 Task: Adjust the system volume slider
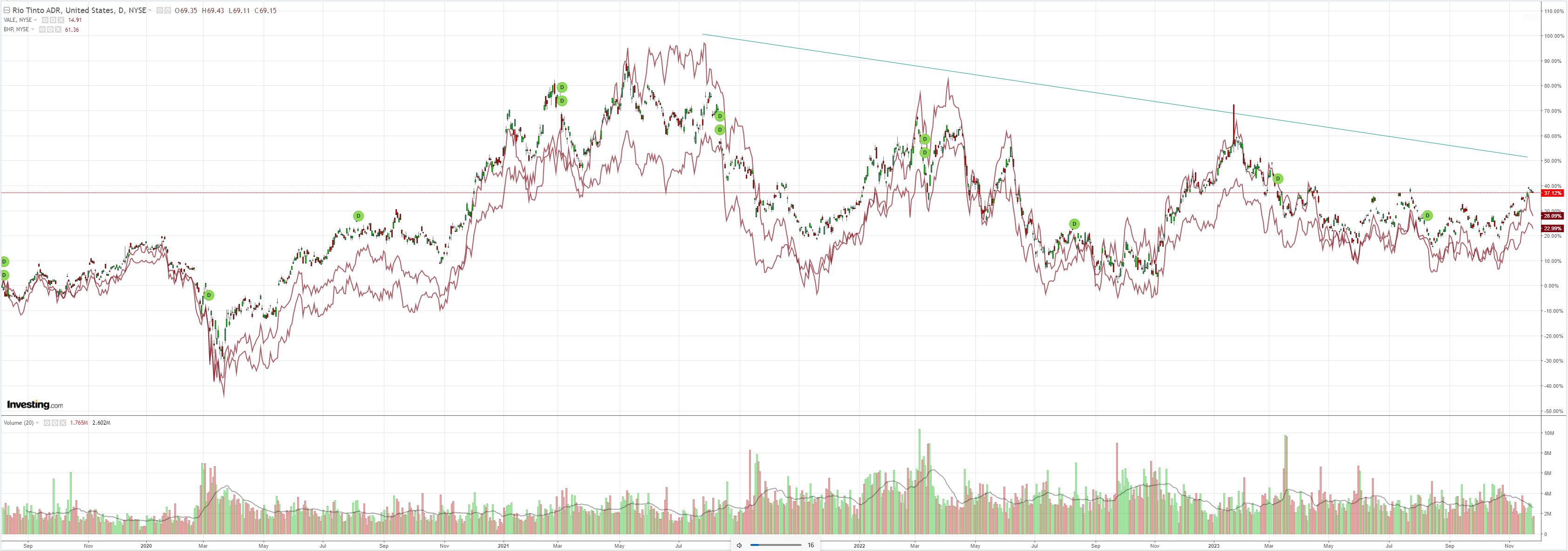click(776, 545)
